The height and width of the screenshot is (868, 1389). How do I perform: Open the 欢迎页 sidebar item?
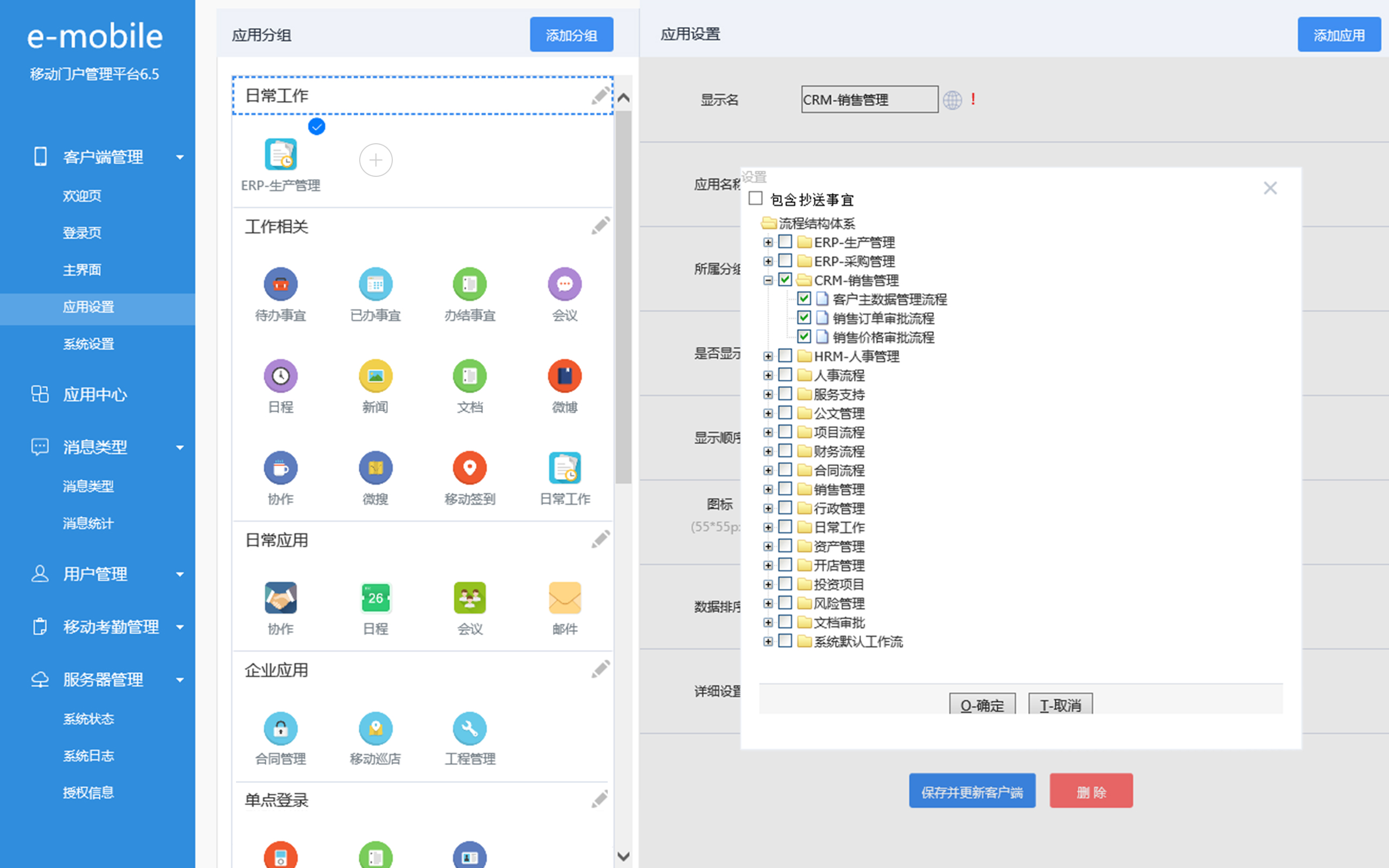82,196
